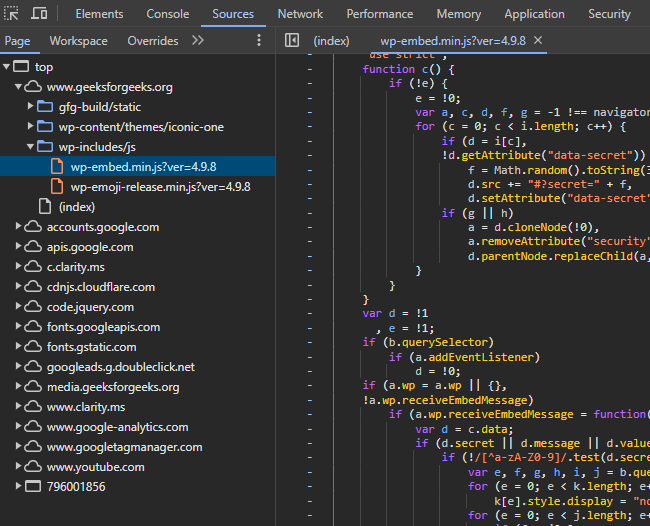Expand the www.google-analytics.com domain
The image size is (650, 526).
(18, 426)
